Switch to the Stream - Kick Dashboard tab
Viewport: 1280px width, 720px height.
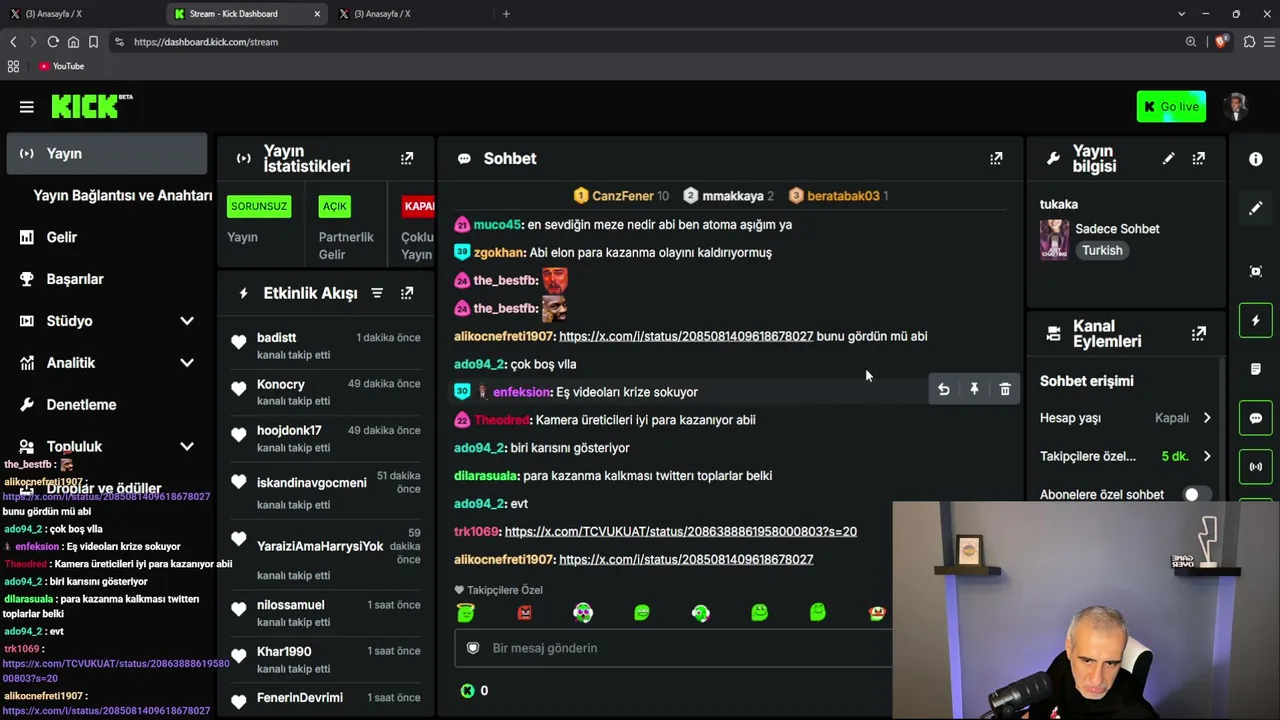click(x=246, y=14)
